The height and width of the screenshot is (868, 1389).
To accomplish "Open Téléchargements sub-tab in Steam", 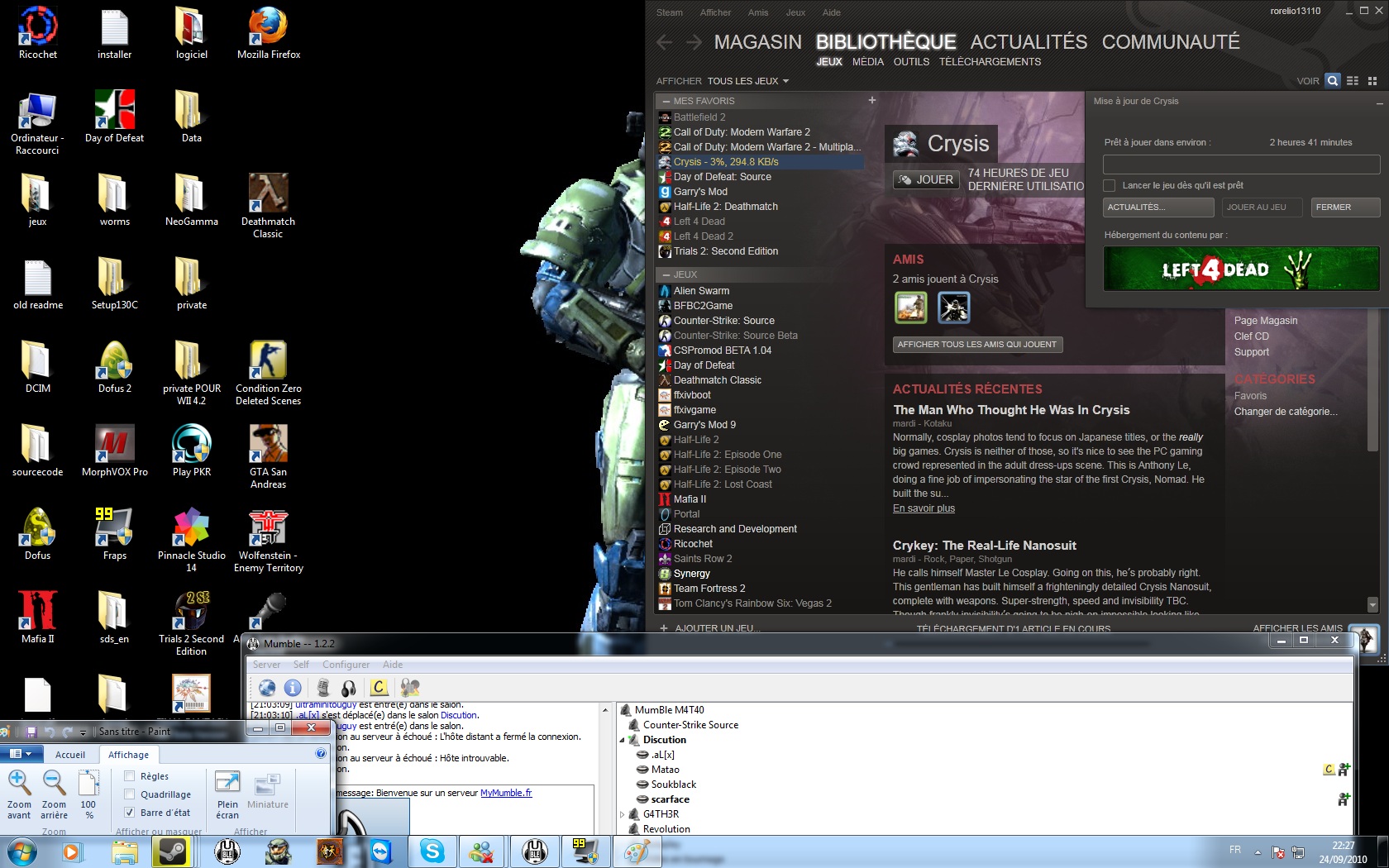I will (990, 62).
